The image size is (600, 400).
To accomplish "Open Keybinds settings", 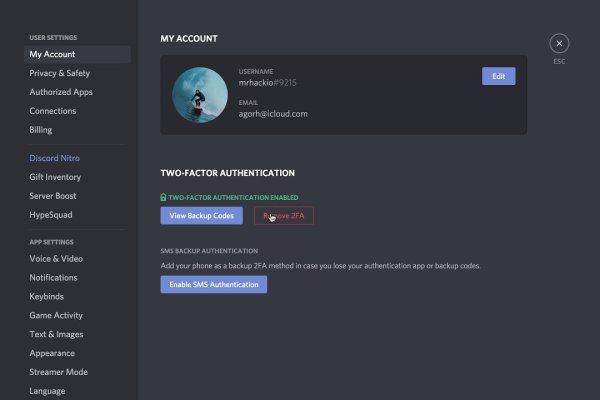I will pyautogui.click(x=46, y=297).
